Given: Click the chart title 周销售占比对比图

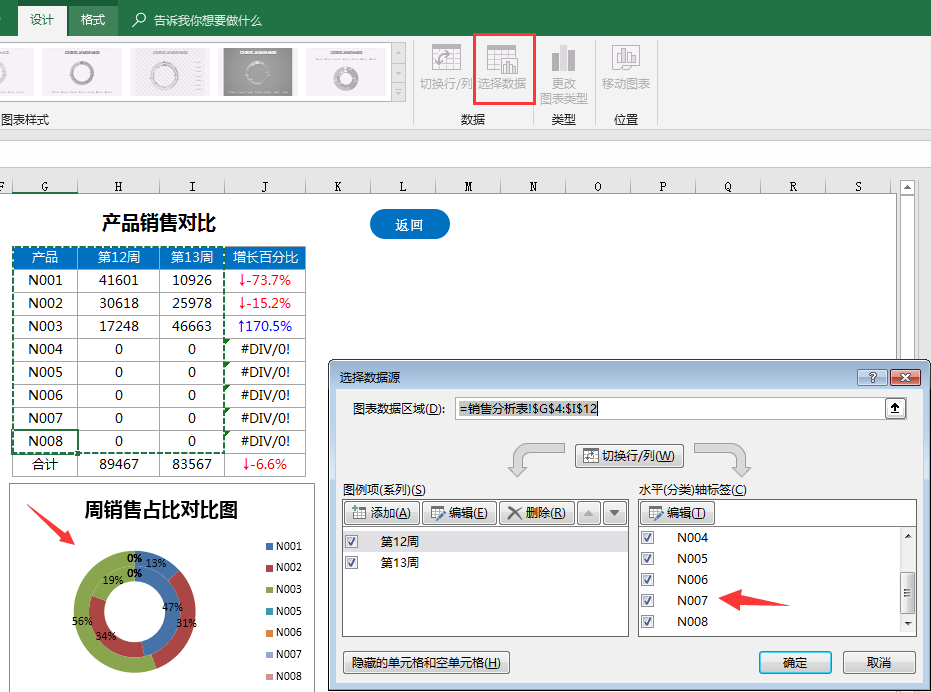Looking at the screenshot, I should coord(161,510).
